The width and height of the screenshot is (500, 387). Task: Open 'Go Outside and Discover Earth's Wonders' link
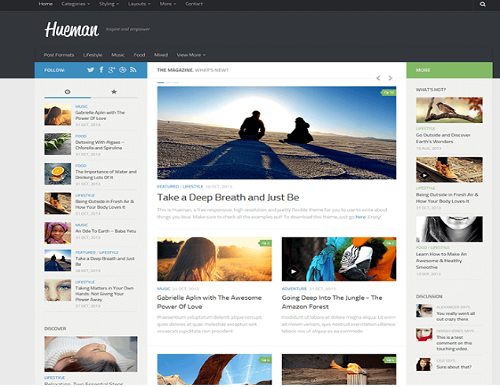coord(443,138)
